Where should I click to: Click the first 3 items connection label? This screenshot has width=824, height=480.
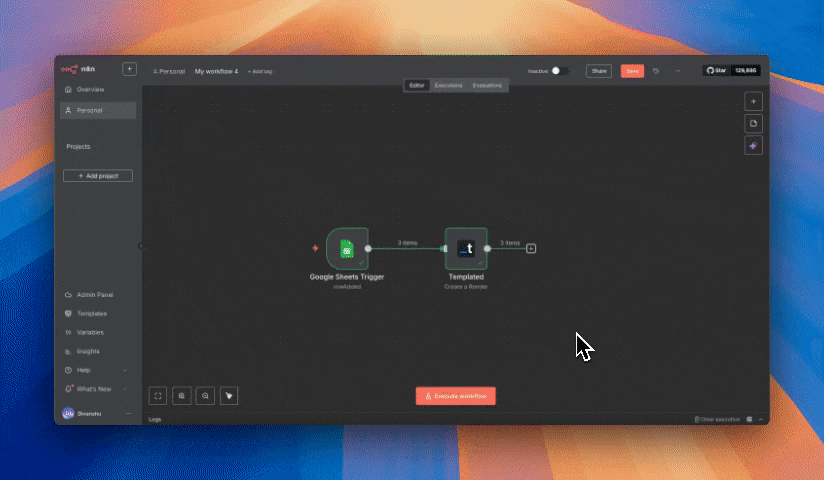(407, 243)
